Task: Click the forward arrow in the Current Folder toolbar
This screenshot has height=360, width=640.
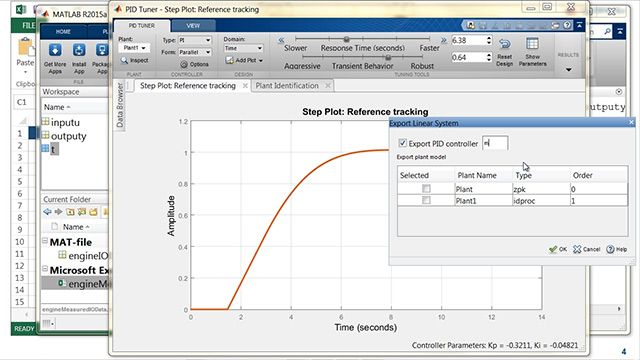Action: pos(58,211)
